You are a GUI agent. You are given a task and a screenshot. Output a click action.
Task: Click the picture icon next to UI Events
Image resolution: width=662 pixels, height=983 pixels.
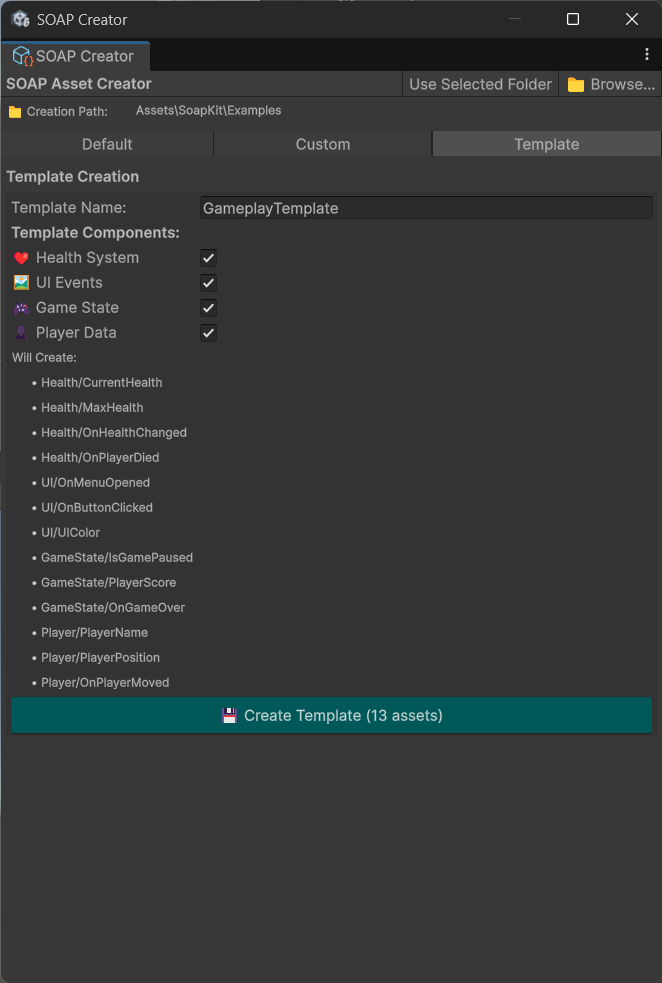pos(22,282)
